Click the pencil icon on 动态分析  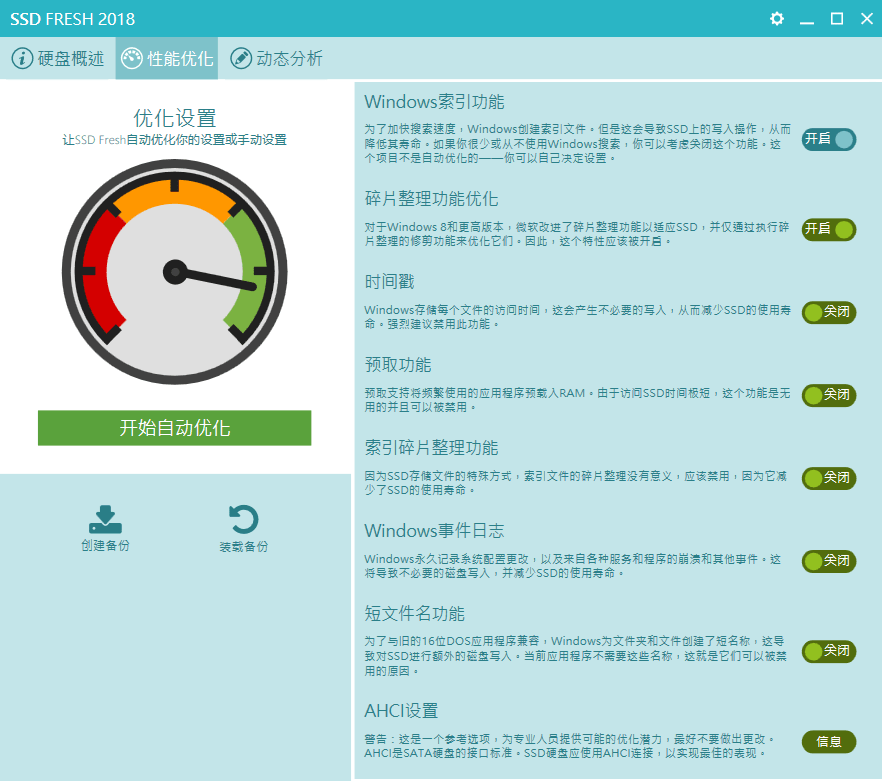241,58
